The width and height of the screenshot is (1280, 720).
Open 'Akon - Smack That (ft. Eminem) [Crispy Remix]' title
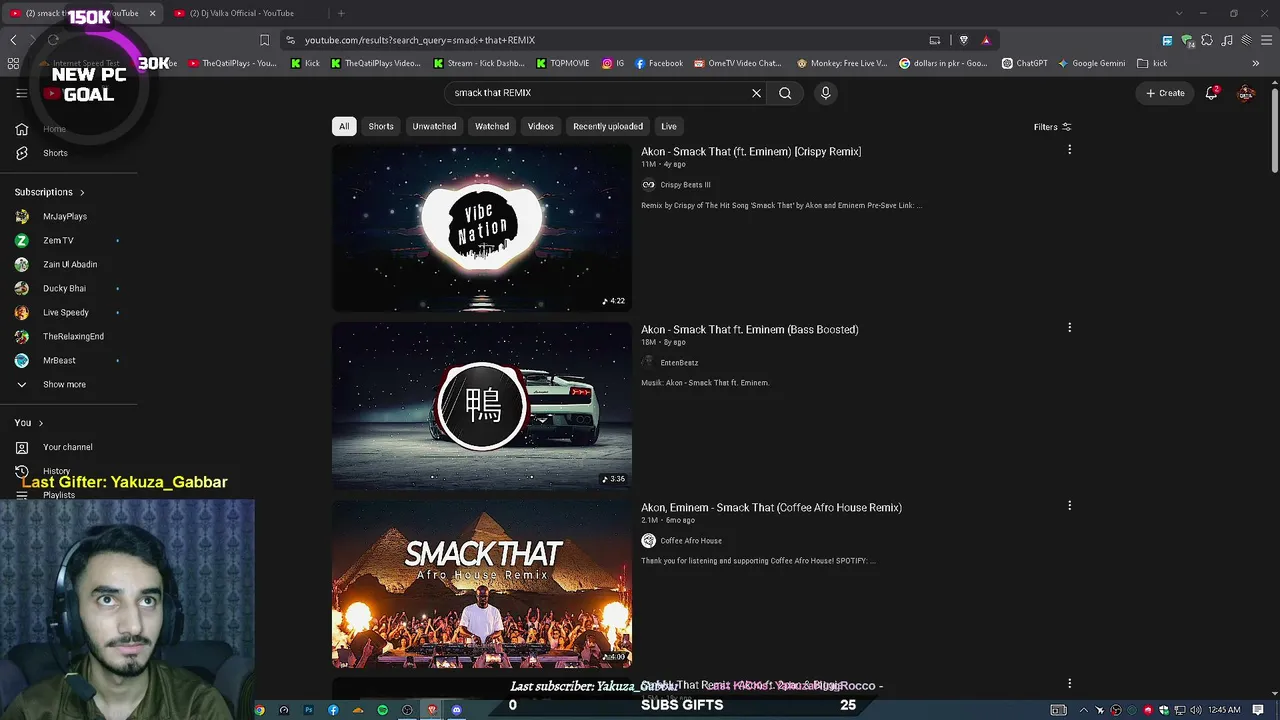pos(751,152)
